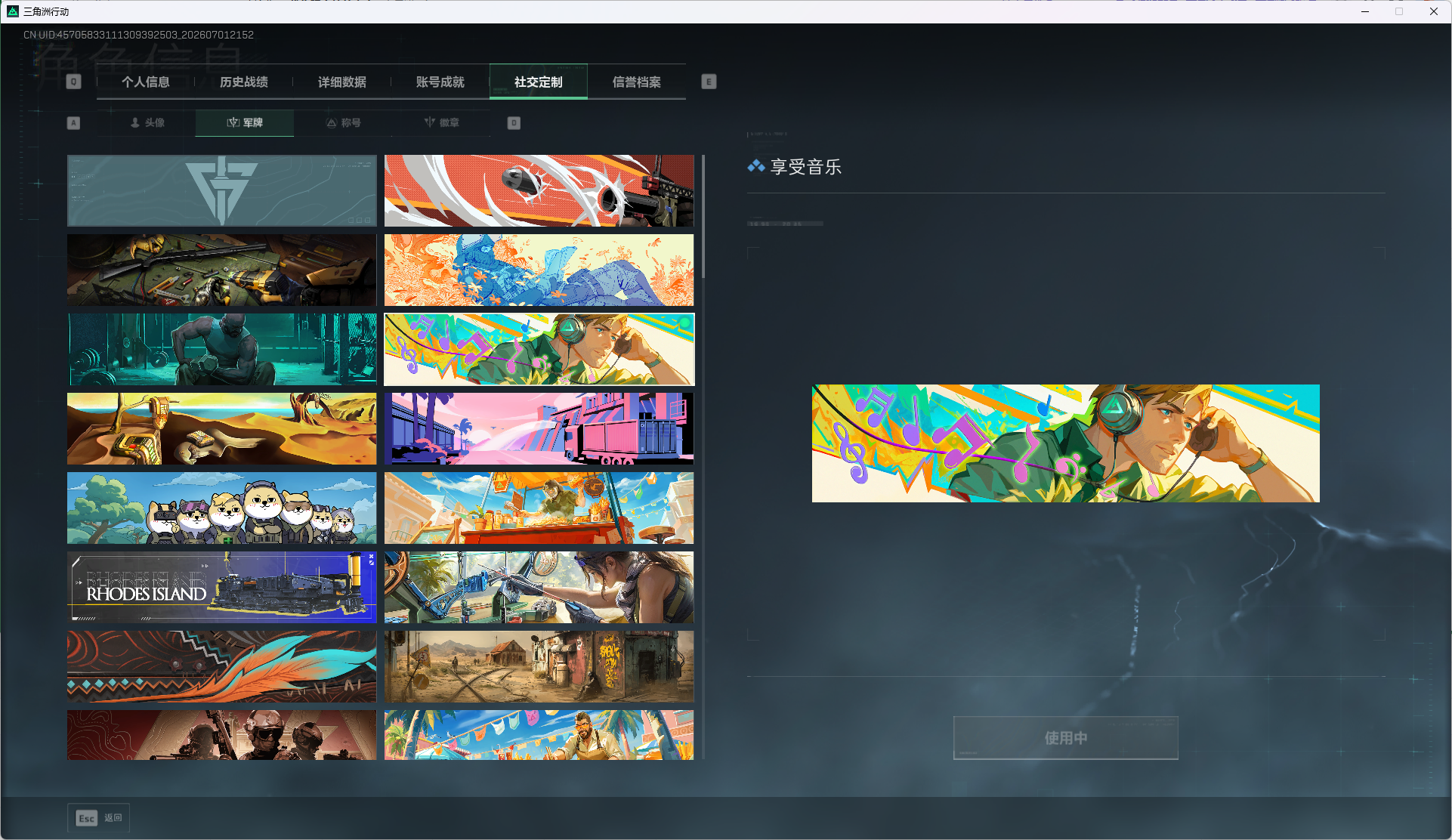Image resolution: width=1452 pixels, height=840 pixels.
Task: Click the large dog tag preview image
Action: pyautogui.click(x=1066, y=443)
